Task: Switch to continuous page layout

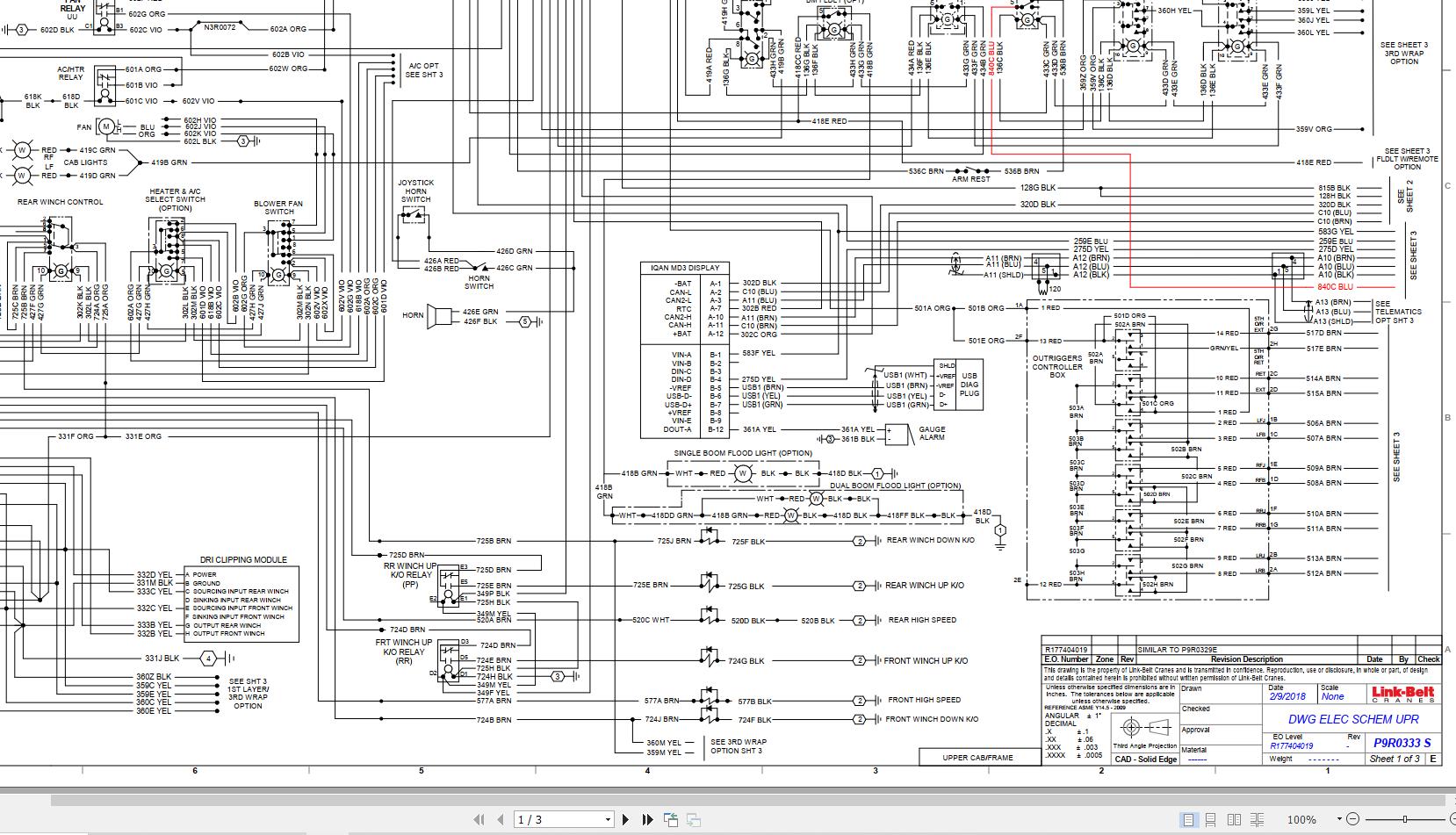Action: click(1211, 819)
